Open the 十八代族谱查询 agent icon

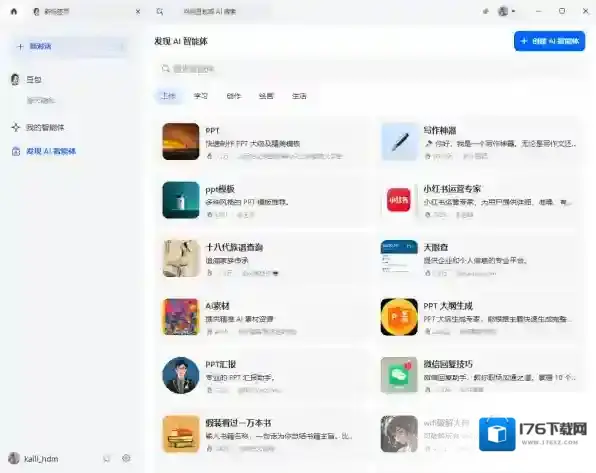click(181, 259)
